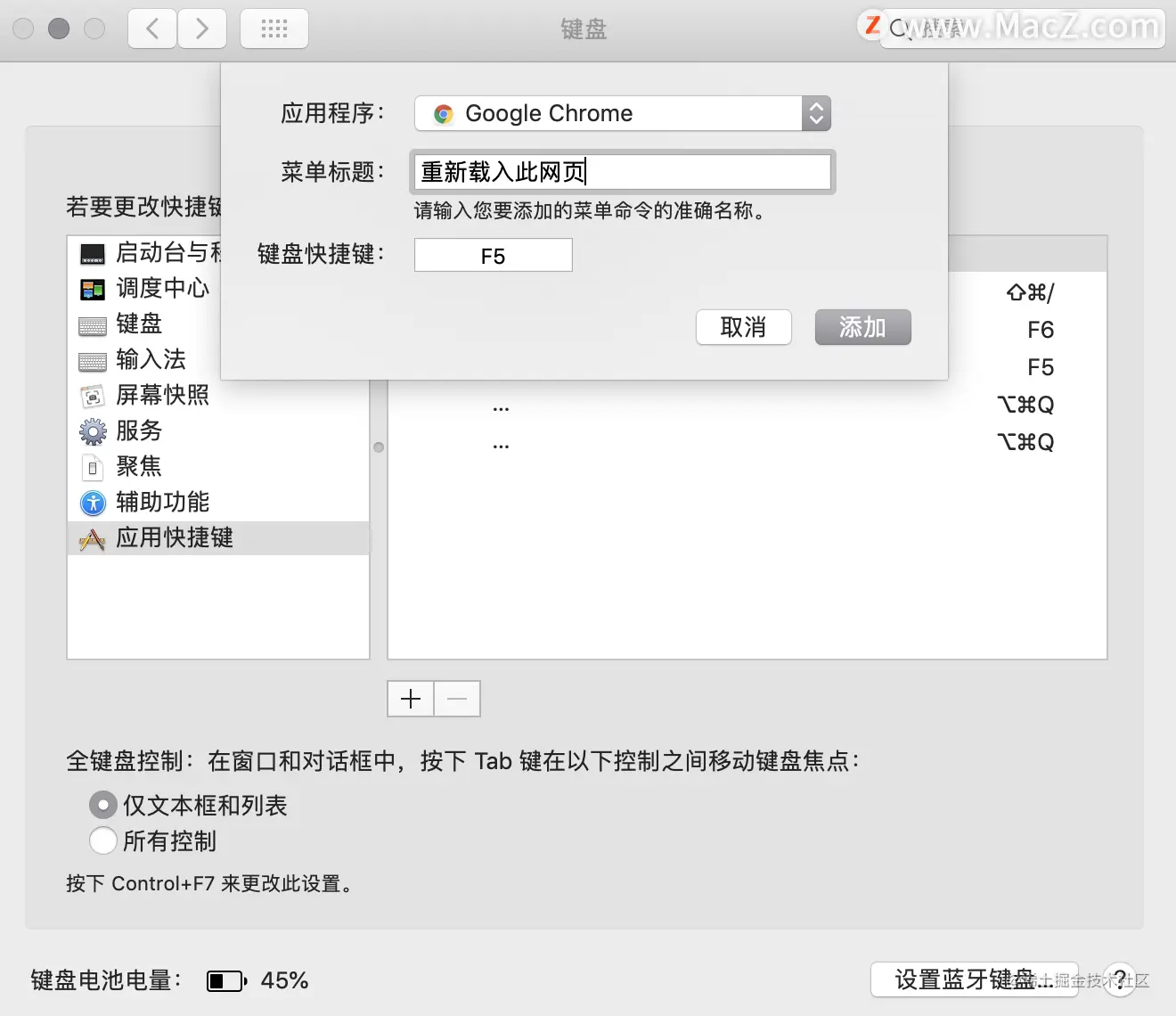Image resolution: width=1176 pixels, height=1016 pixels.
Task: Click the Launchpad & Dock category icon
Action: click(93, 254)
